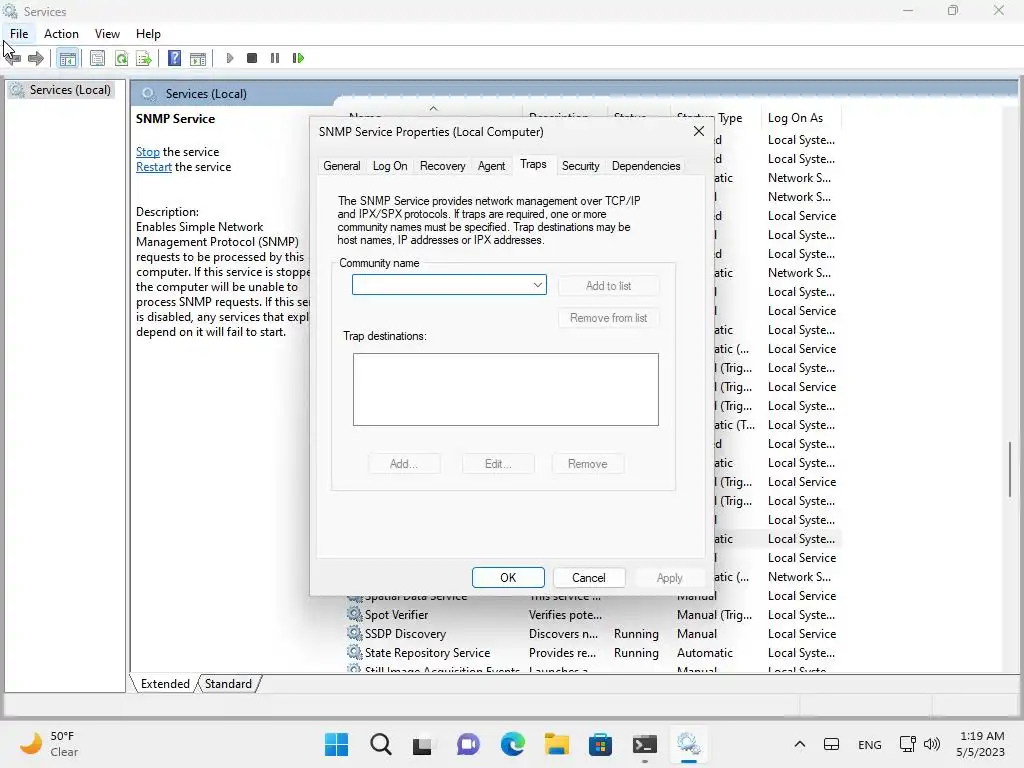Viewport: 1024px width, 768px height.
Task: Close the SNMP Service Properties dialog
Action: pyautogui.click(x=699, y=131)
